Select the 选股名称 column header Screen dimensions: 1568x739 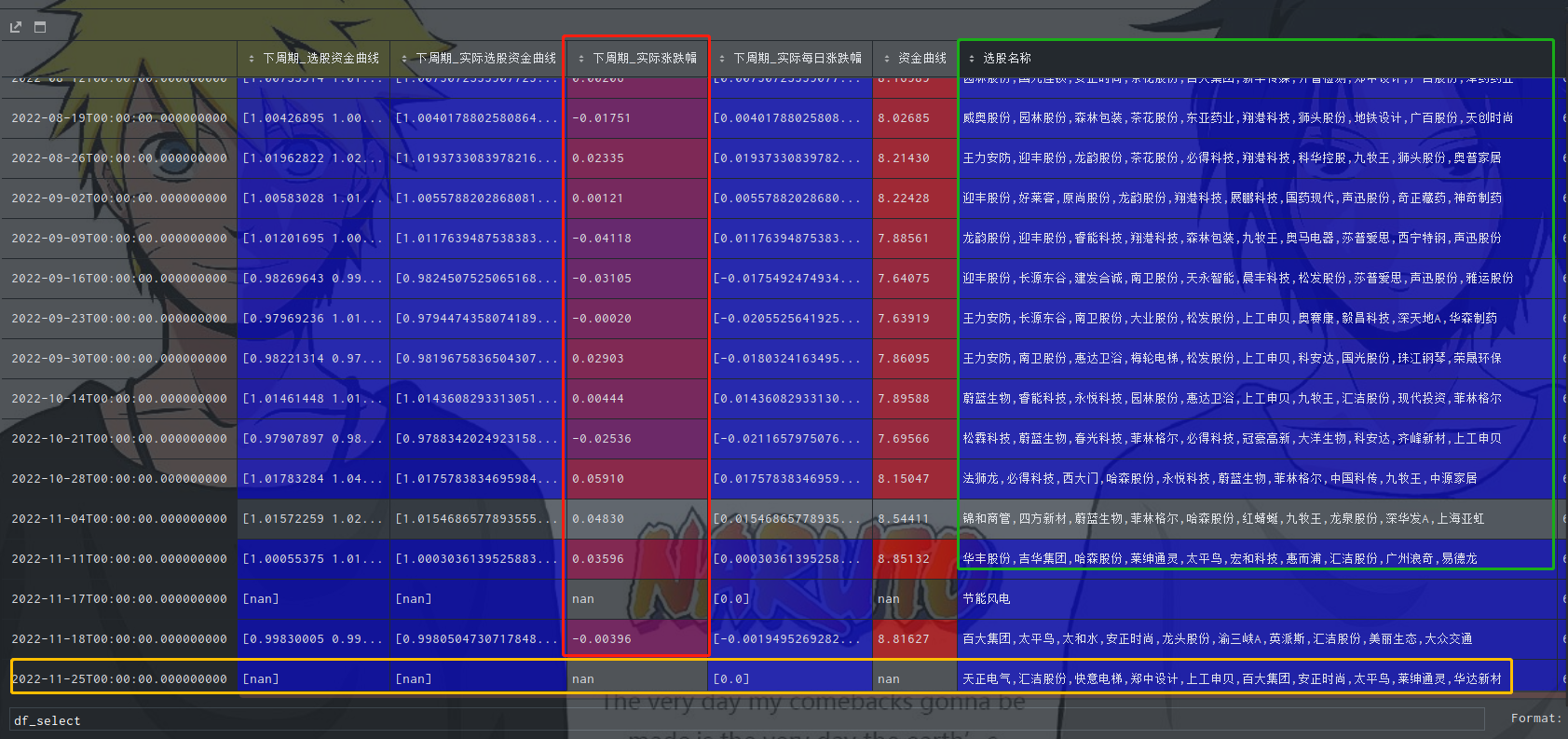1007,59
